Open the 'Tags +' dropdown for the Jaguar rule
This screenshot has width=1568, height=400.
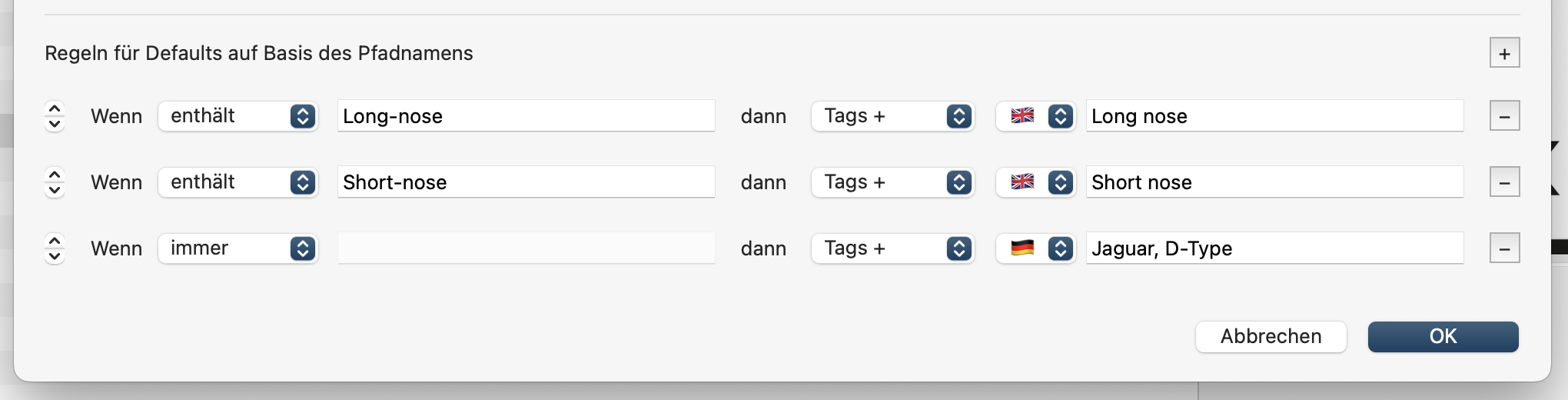click(892, 248)
